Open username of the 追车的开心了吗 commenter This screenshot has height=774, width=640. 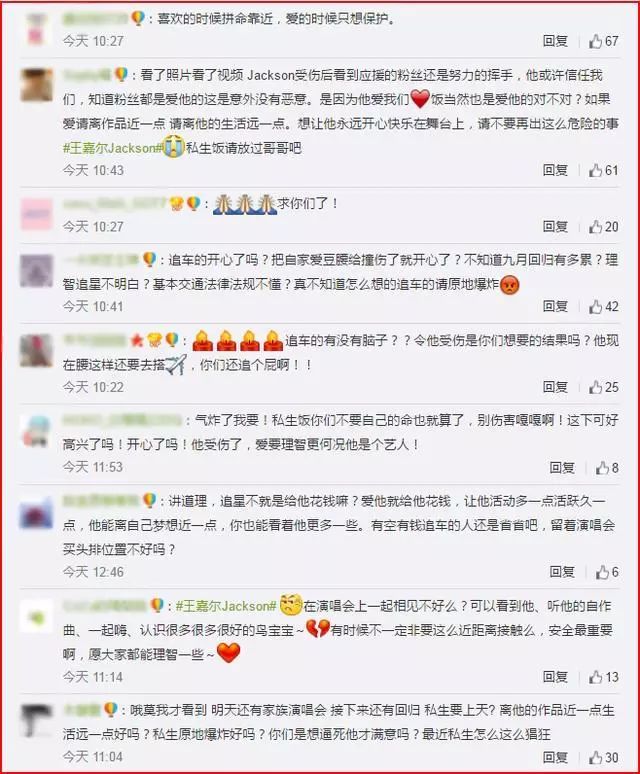pyautogui.click(x=101, y=259)
